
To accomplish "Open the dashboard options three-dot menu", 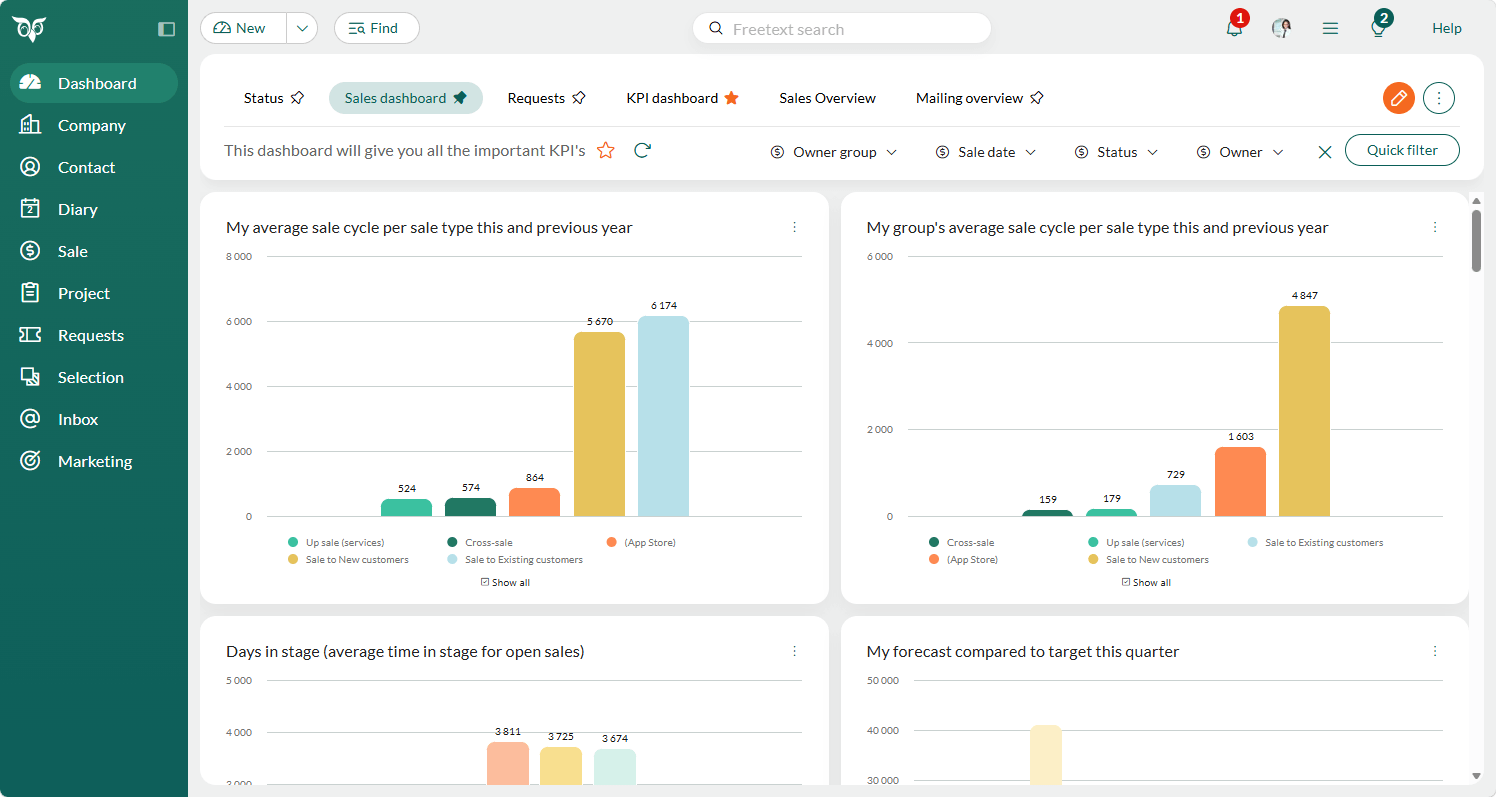I will pos(1439,98).
